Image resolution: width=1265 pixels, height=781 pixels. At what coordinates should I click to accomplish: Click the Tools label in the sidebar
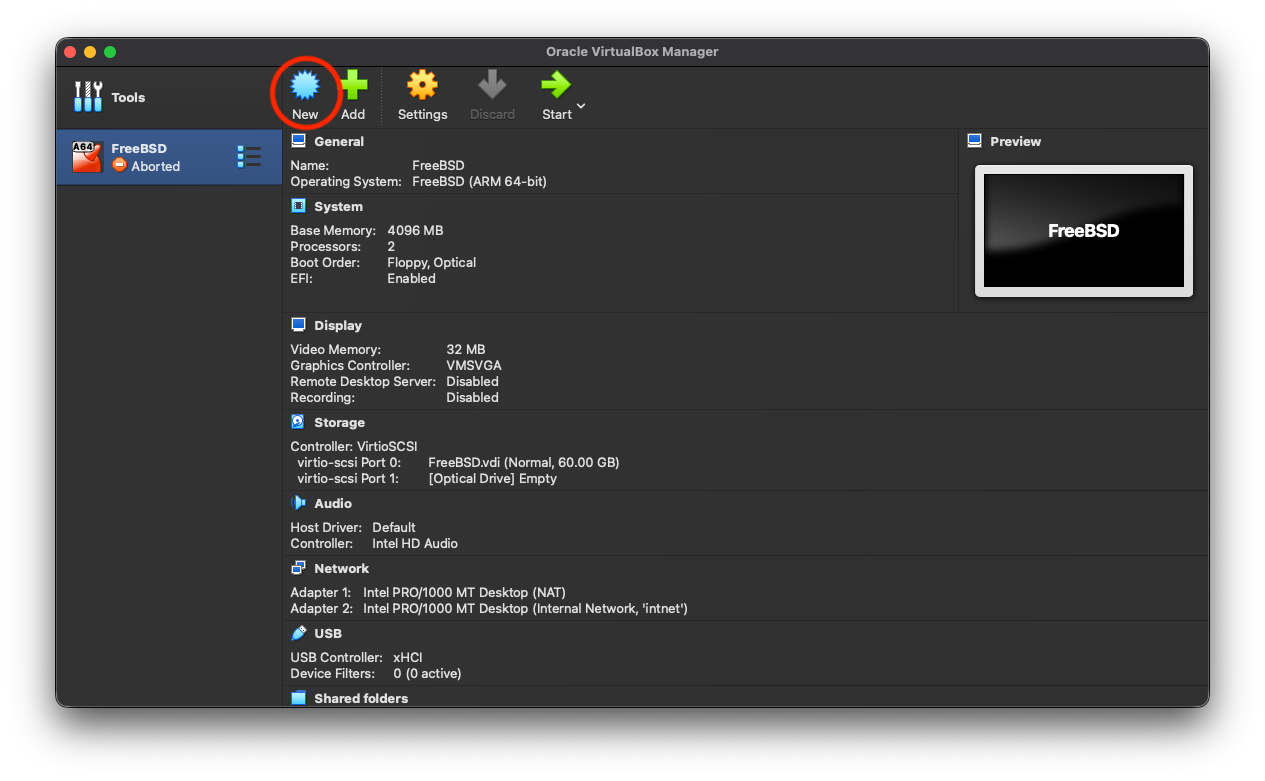tap(128, 98)
